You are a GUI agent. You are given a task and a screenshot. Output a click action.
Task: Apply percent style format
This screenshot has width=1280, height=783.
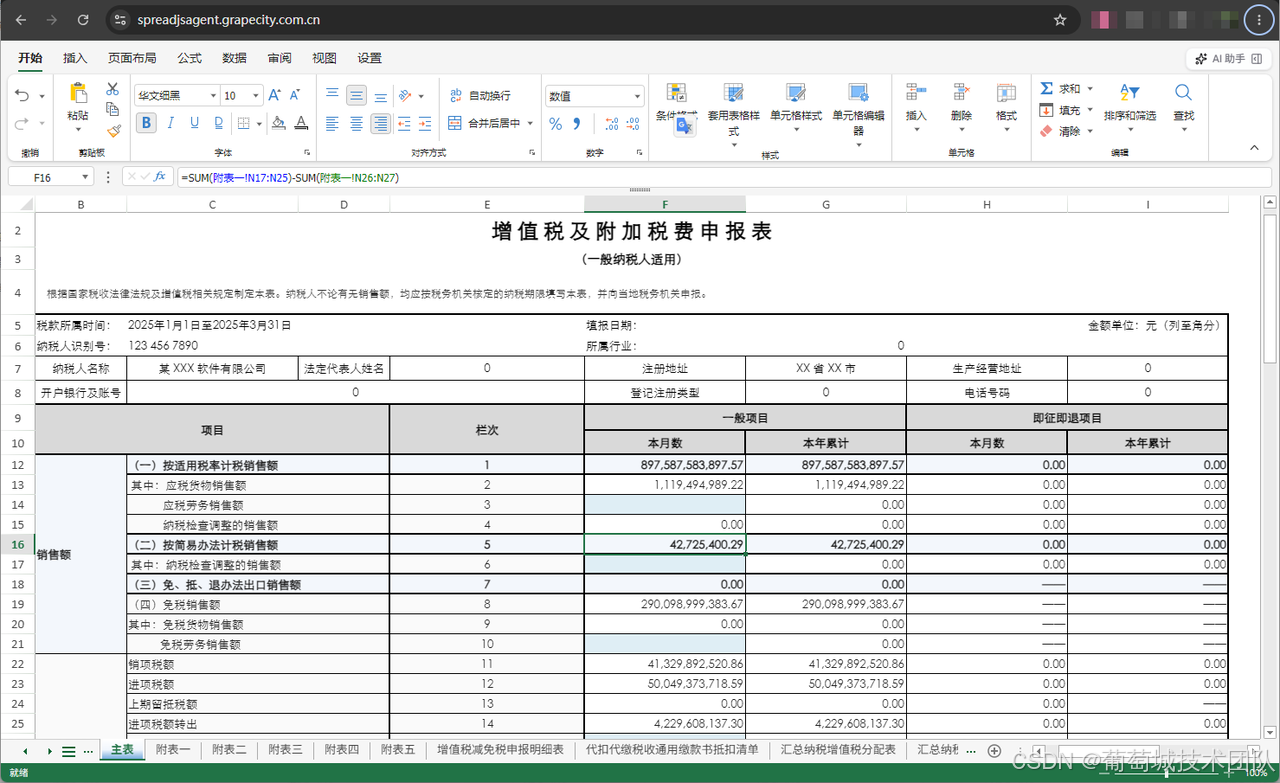click(556, 124)
